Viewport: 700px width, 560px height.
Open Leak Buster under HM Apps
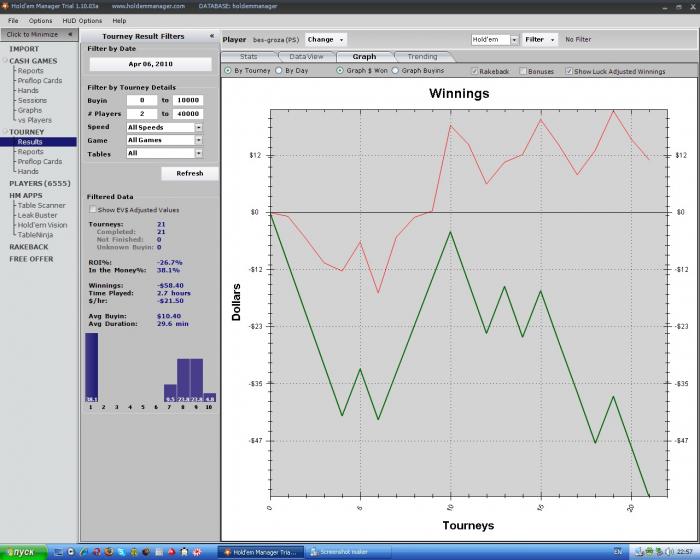tap(38, 215)
